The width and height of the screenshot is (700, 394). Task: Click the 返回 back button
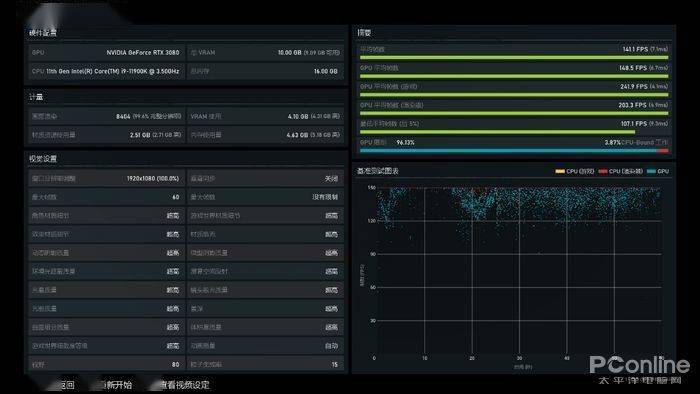click(67, 385)
